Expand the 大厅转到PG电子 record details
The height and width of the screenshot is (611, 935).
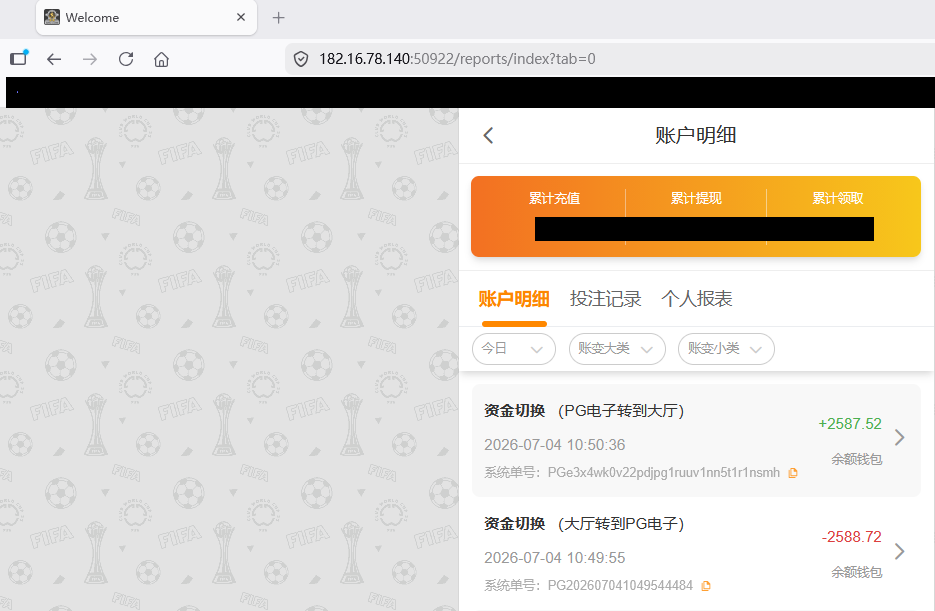pos(900,551)
